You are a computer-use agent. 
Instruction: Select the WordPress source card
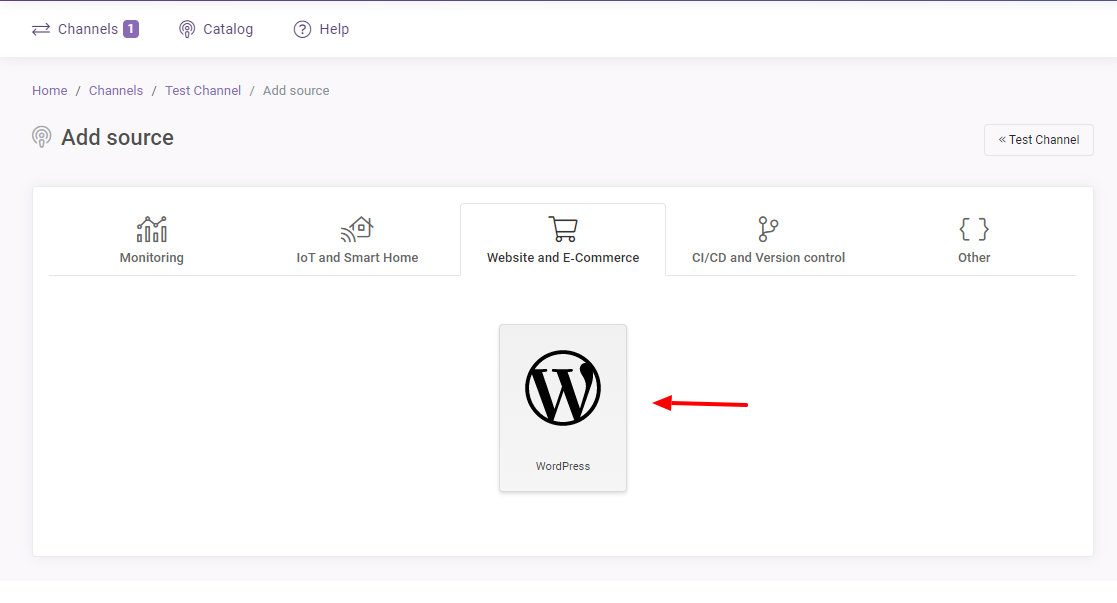(x=563, y=408)
